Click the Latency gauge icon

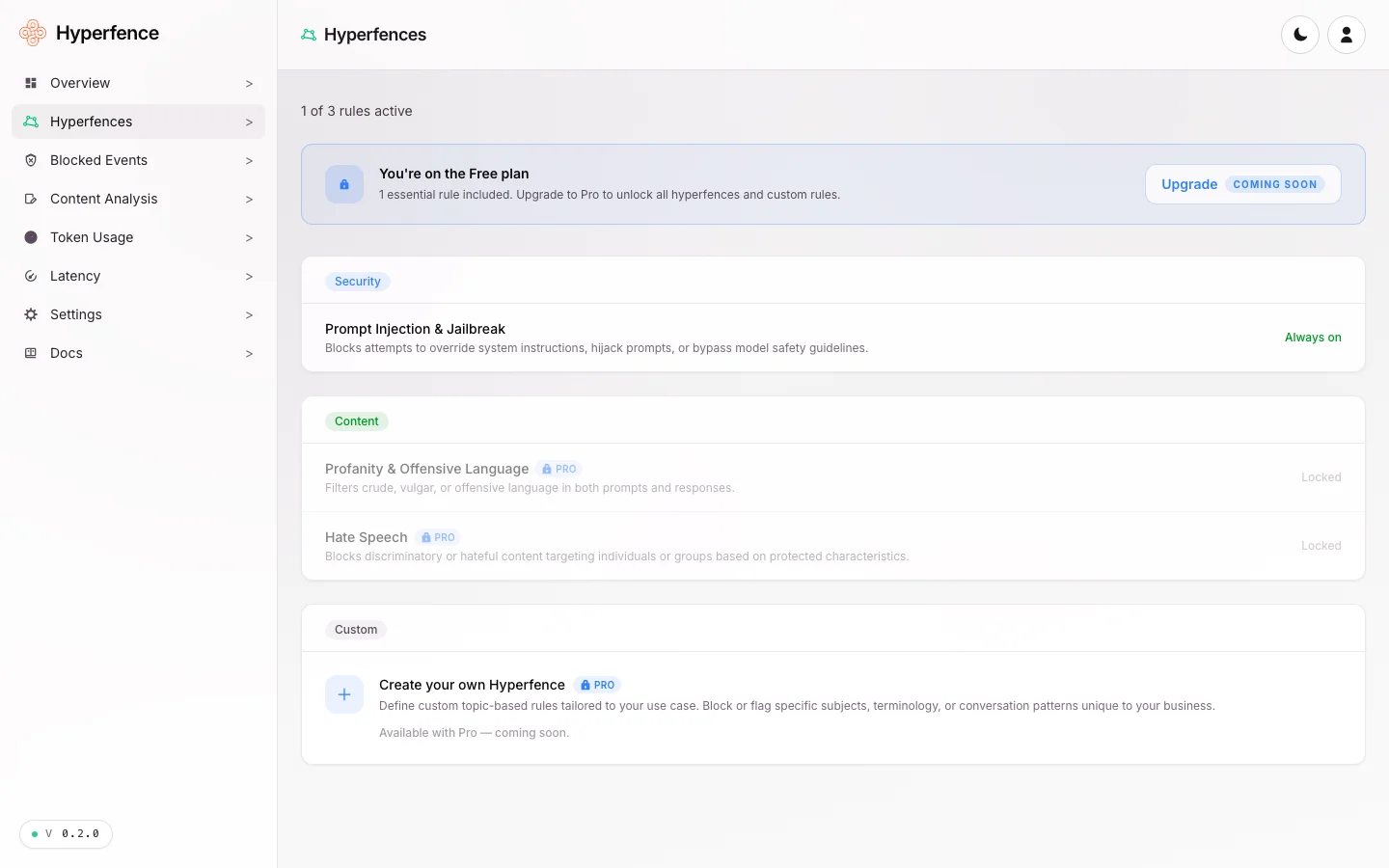31,276
